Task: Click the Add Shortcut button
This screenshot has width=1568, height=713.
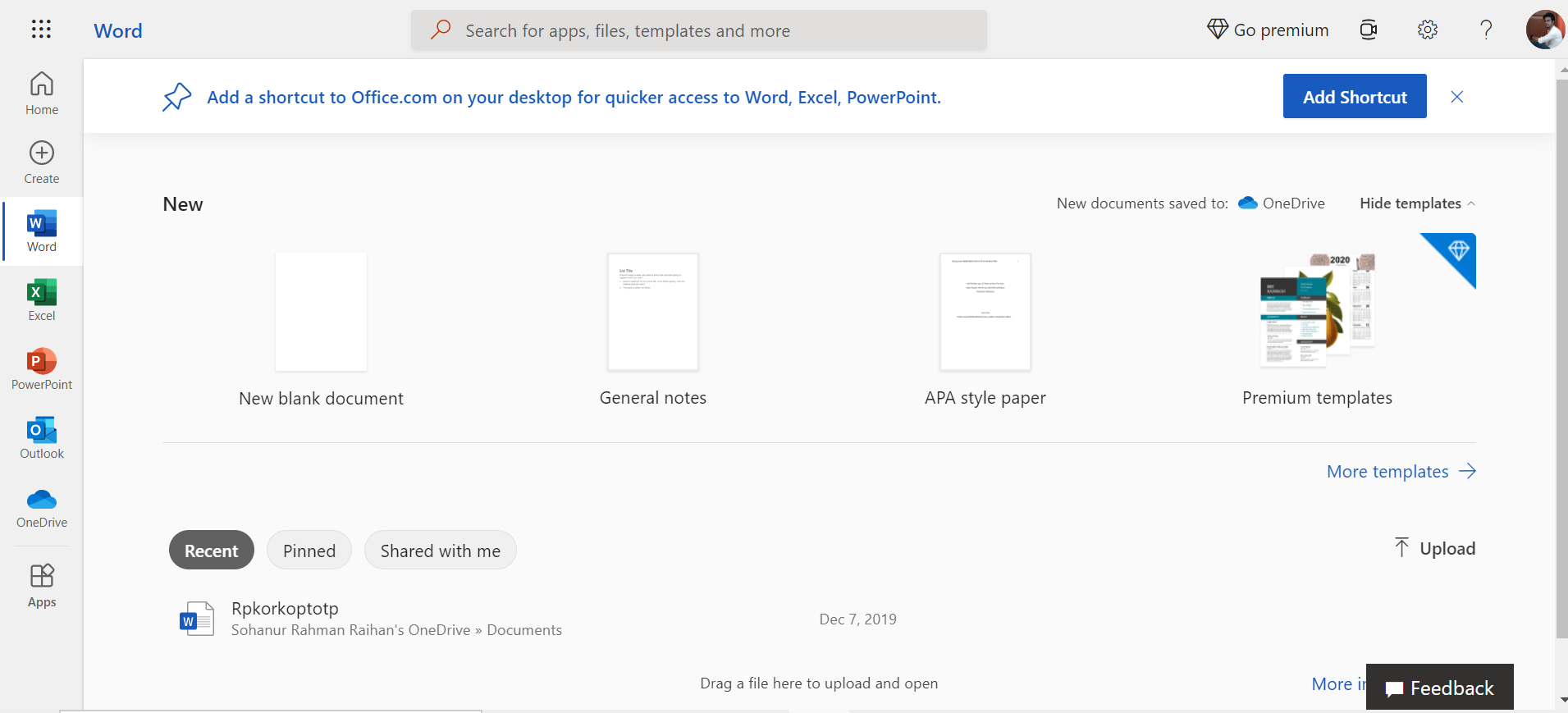Action: click(x=1354, y=97)
